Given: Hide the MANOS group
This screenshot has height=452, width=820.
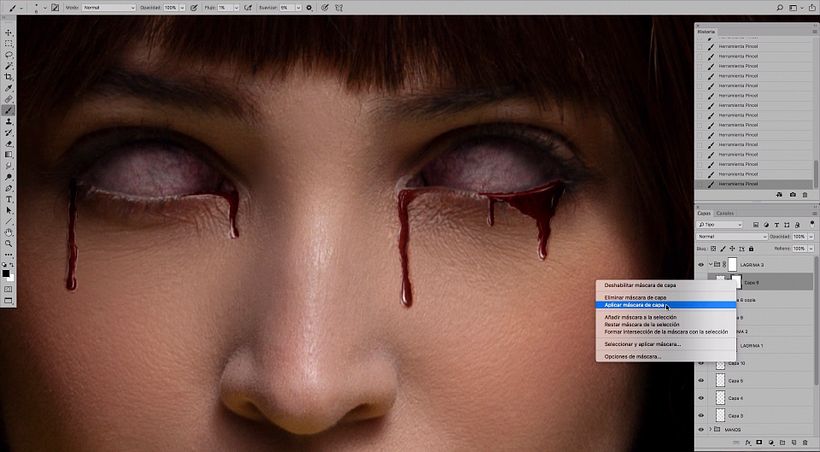Looking at the screenshot, I should (x=701, y=430).
